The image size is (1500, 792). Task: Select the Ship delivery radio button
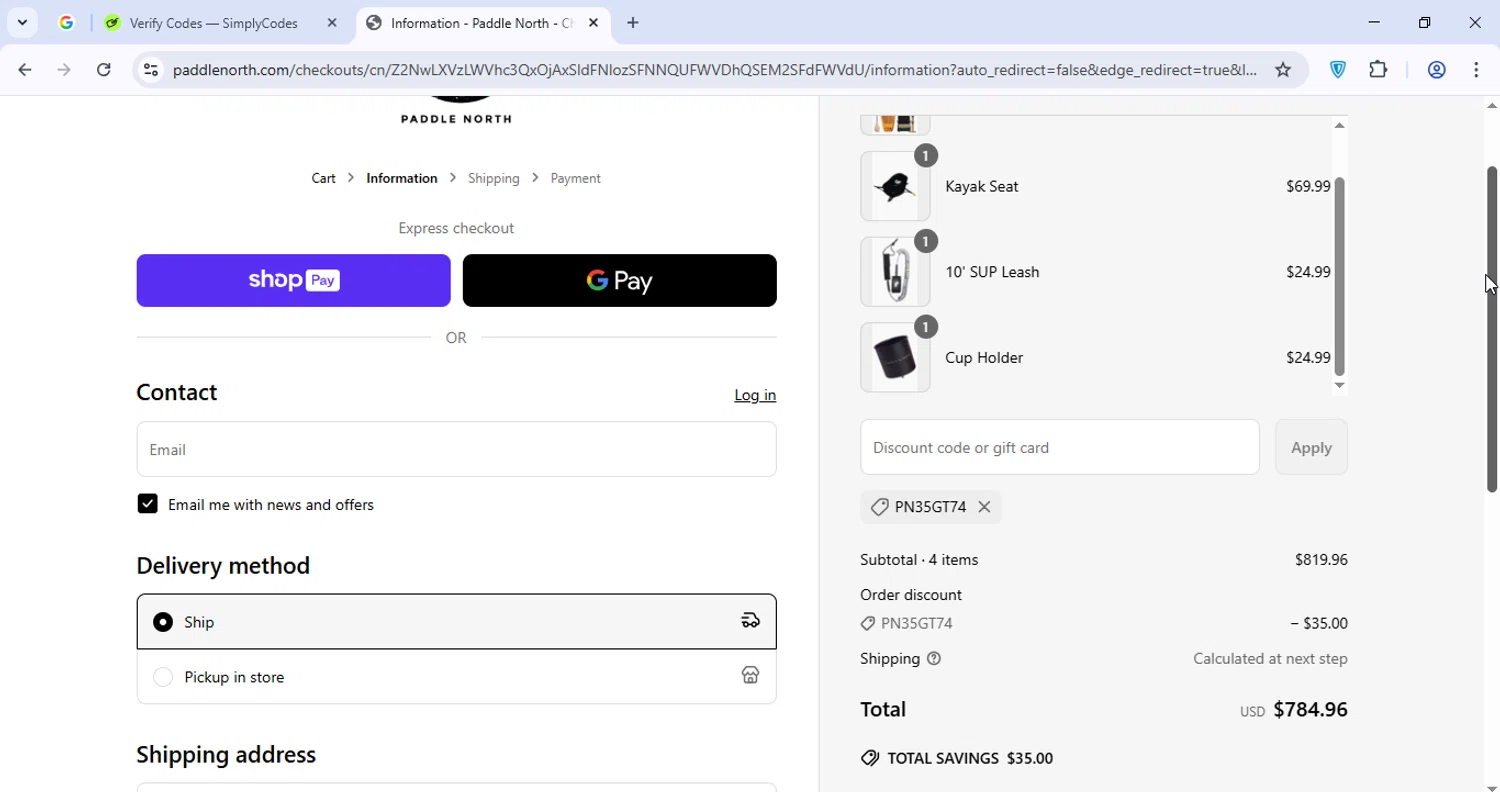click(163, 622)
